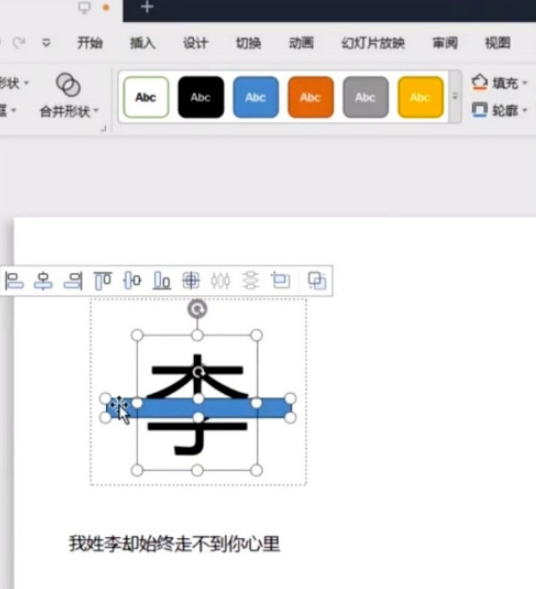Switch to the 切换 tab
This screenshot has width=536, height=589.
pyautogui.click(x=248, y=43)
